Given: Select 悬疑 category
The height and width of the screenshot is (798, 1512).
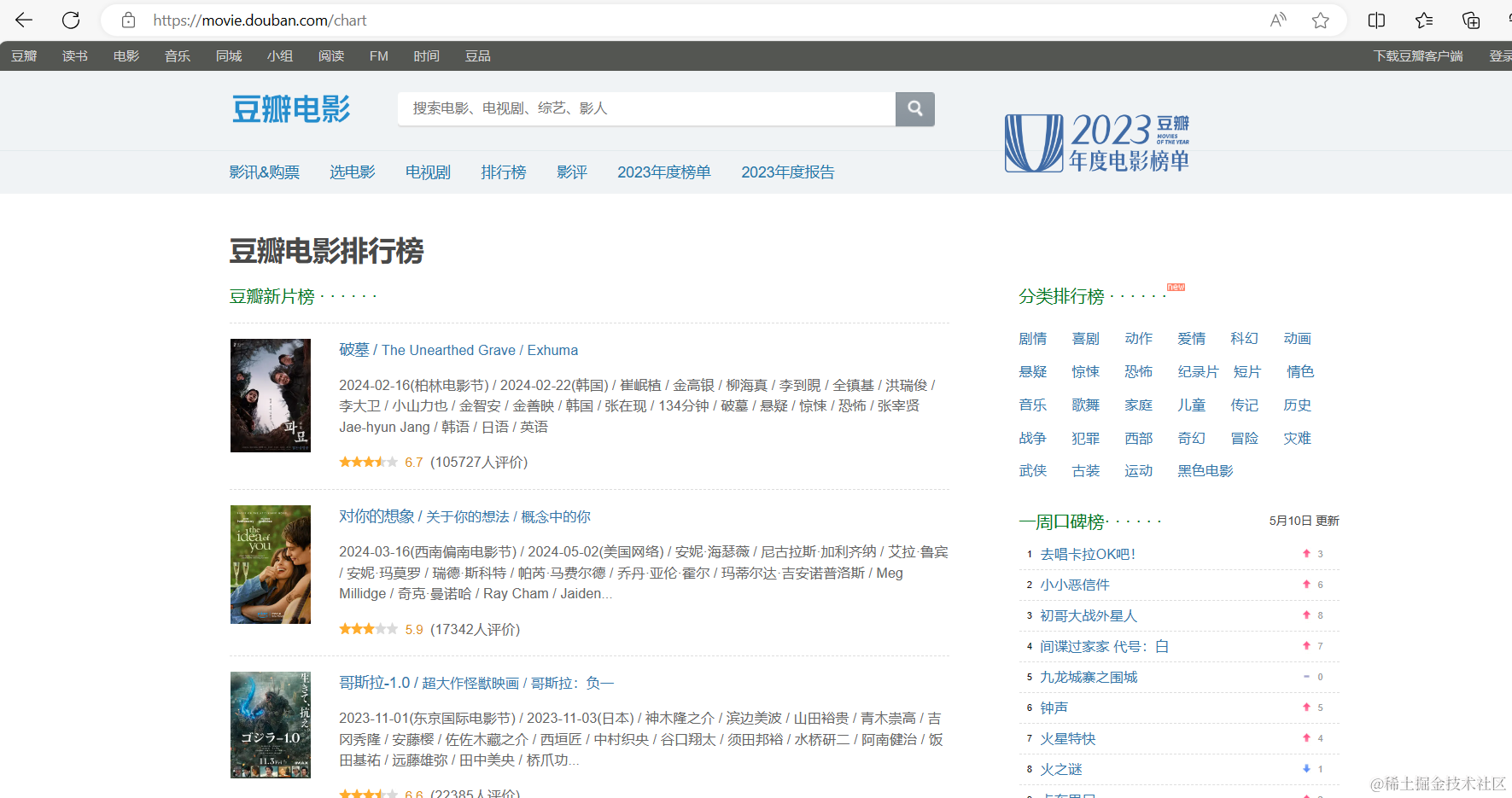Looking at the screenshot, I should 1033,372.
